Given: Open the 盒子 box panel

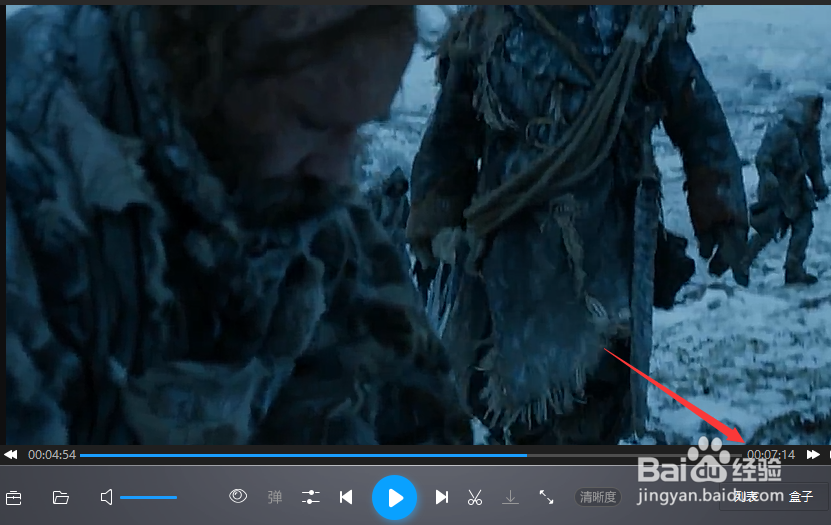Looking at the screenshot, I should 801,496.
